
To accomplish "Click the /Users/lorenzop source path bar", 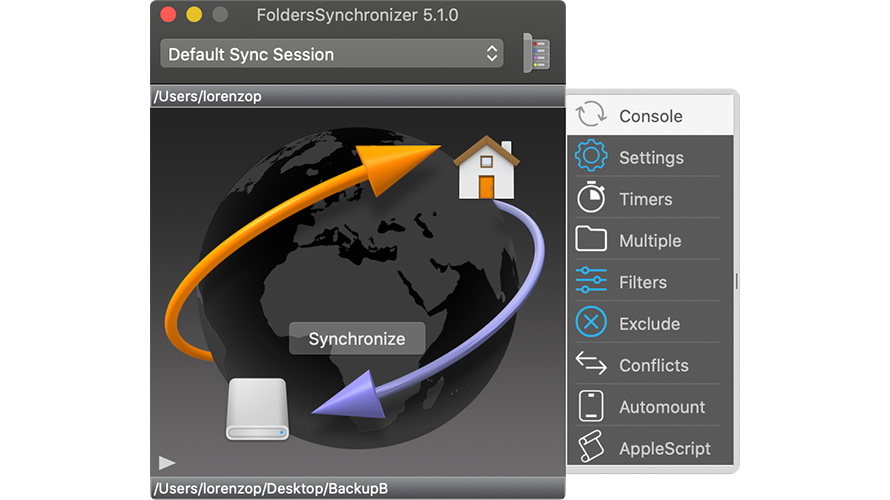I will click(358, 96).
